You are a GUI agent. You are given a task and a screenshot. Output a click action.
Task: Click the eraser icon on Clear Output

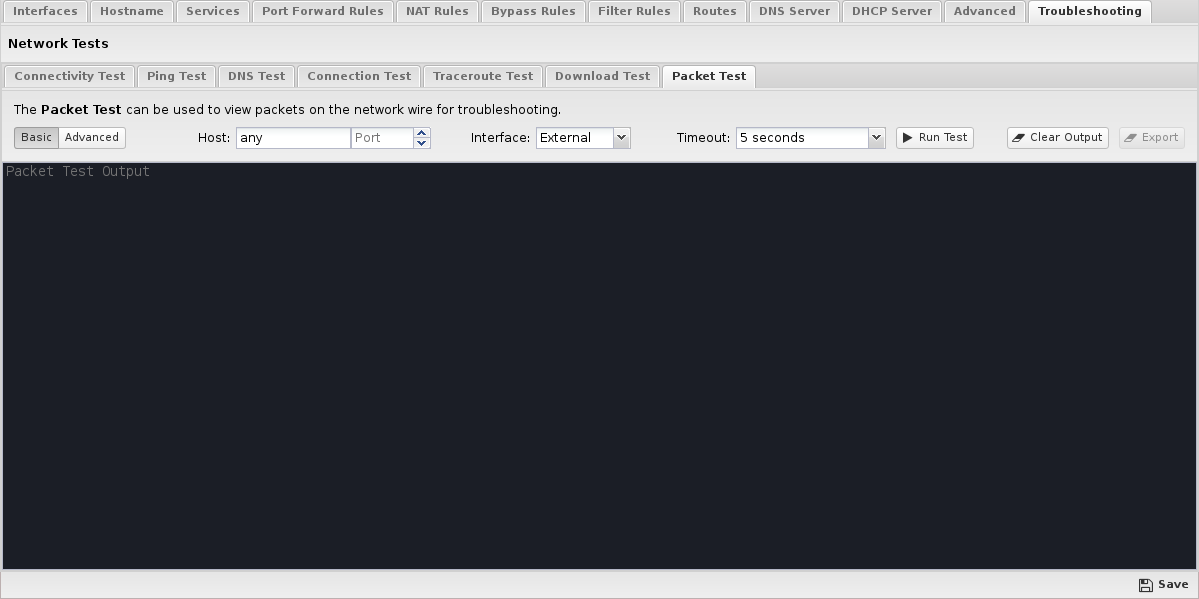coord(1018,138)
